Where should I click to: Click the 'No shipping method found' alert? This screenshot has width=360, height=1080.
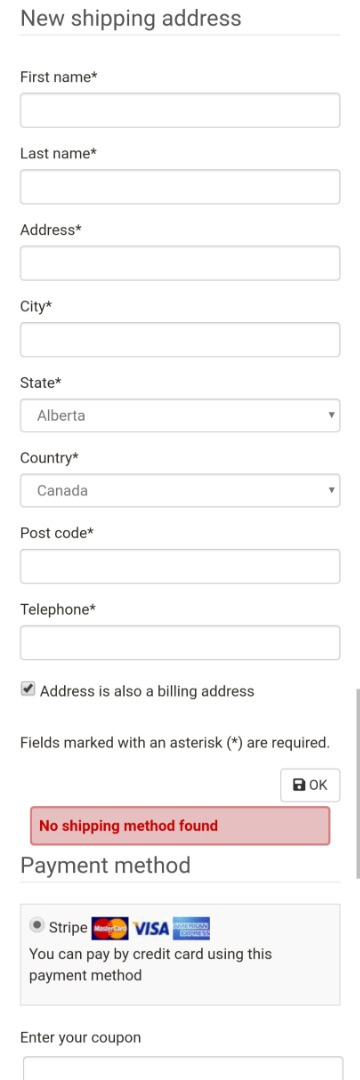(180, 825)
